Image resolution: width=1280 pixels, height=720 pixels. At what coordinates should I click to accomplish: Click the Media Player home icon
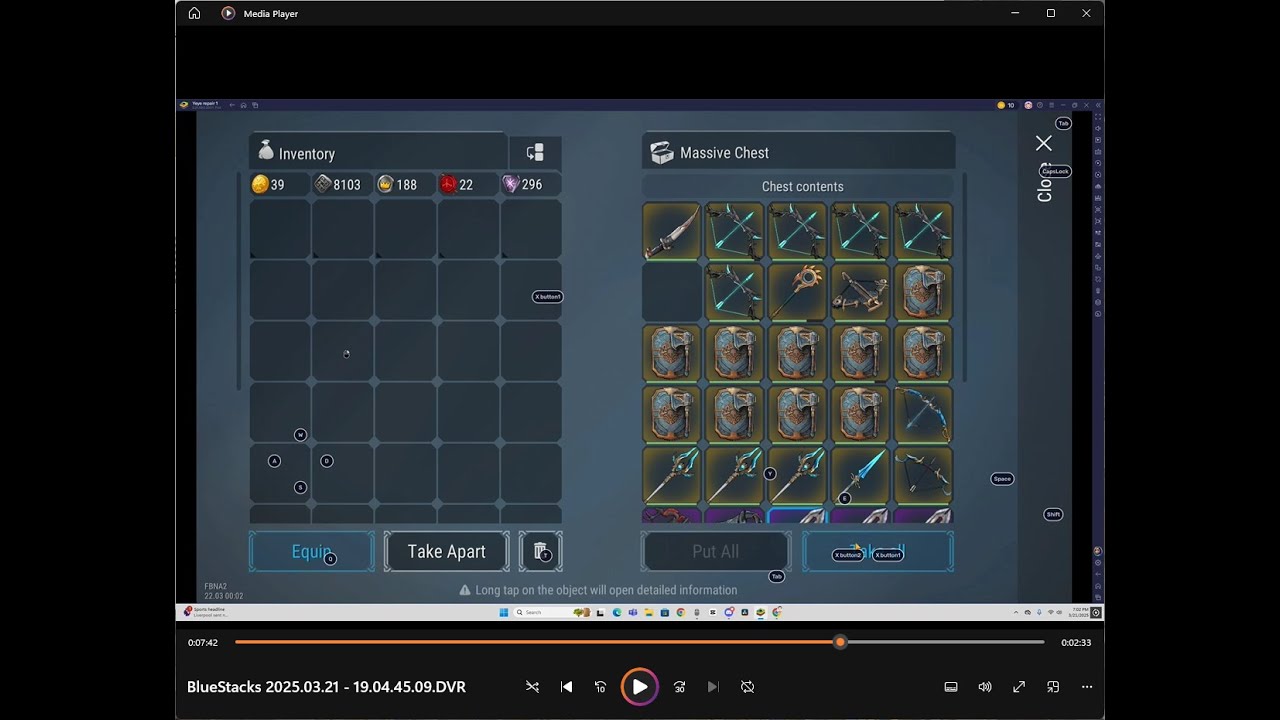pos(194,13)
